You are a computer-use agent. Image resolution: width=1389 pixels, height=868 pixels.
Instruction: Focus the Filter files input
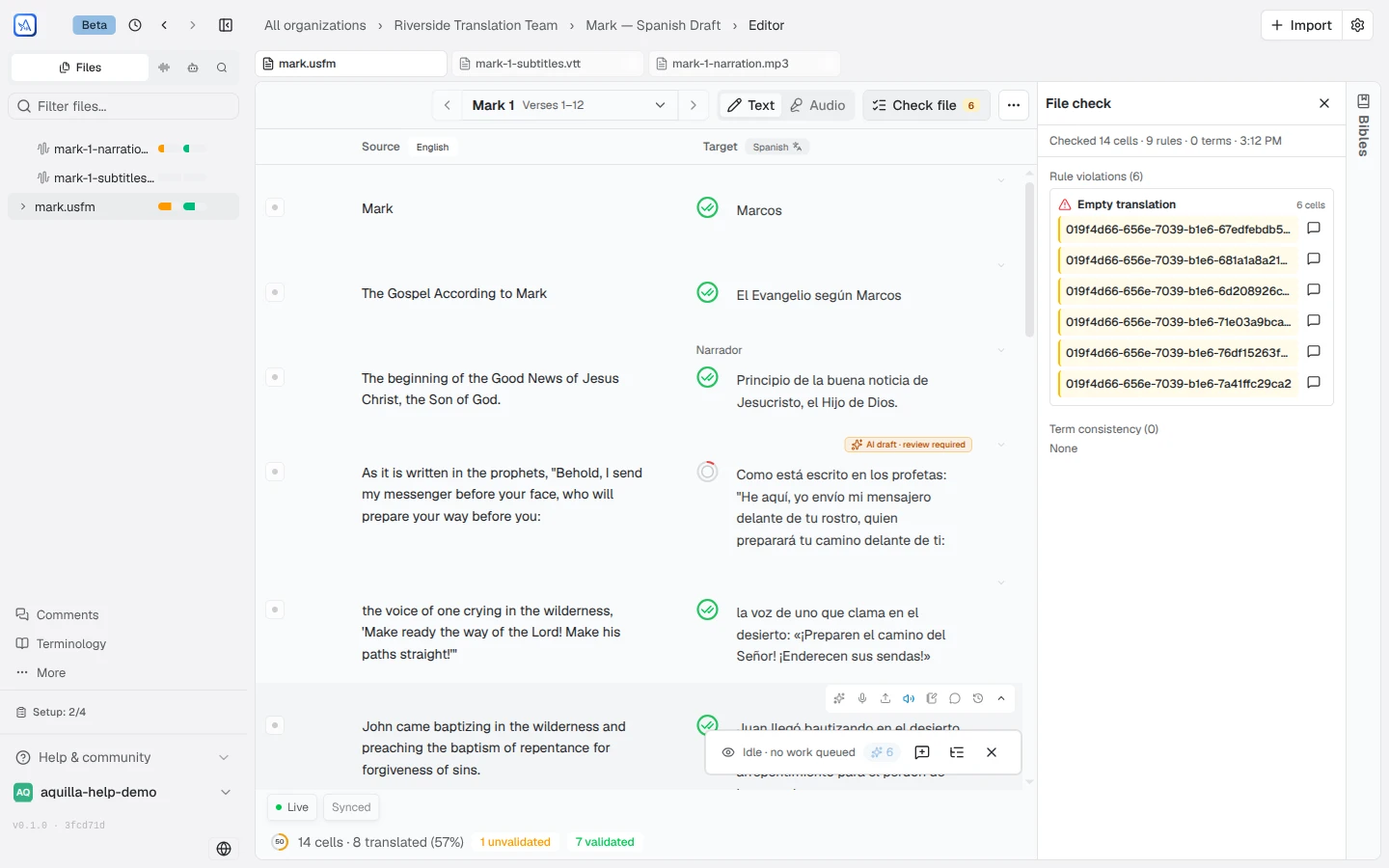point(123,106)
